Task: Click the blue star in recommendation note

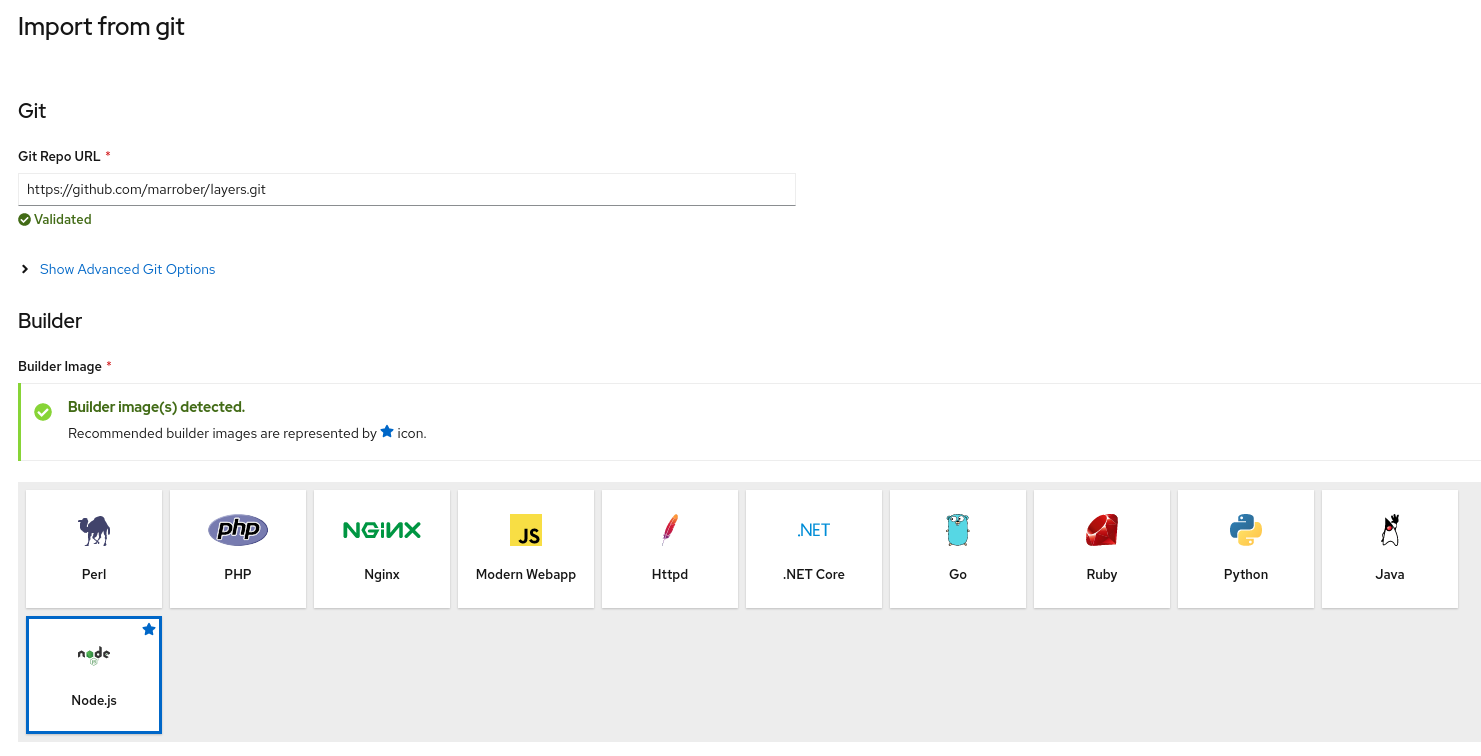Action: (x=387, y=432)
